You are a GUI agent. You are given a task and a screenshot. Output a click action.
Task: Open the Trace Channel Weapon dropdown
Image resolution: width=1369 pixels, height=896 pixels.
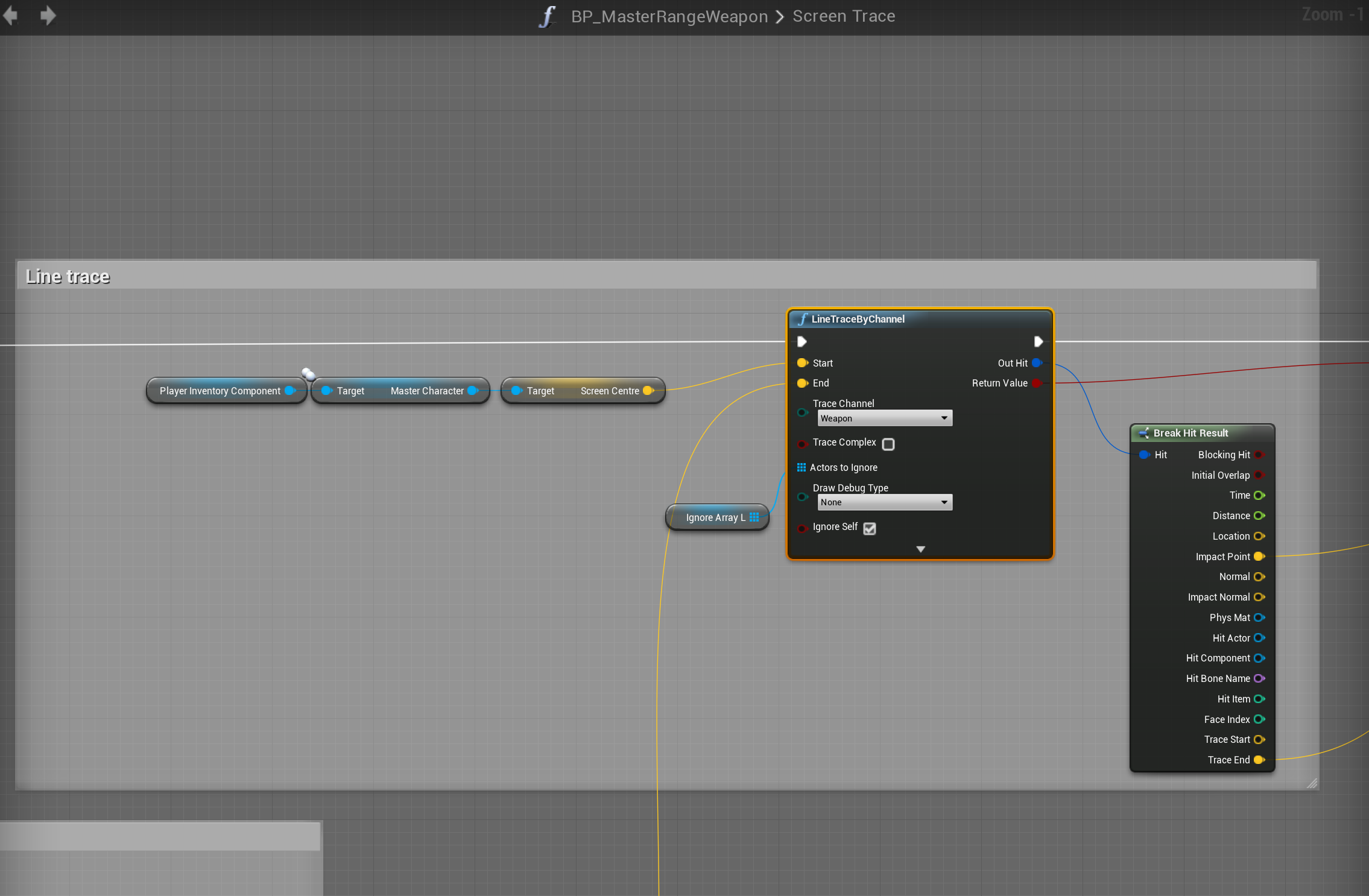tap(885, 418)
